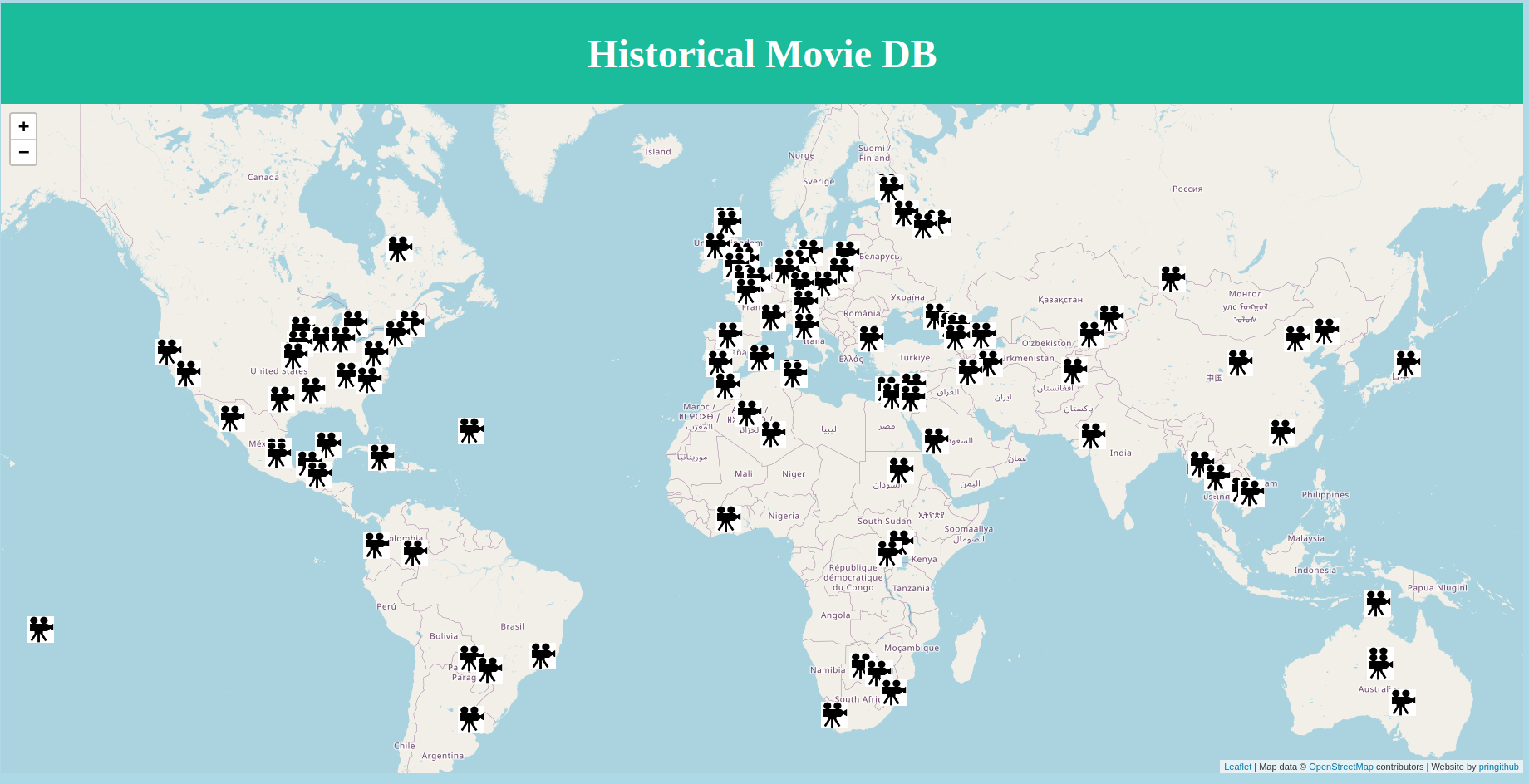This screenshot has height=784, width=1529.
Task: Select the marker over Монгол region
Action: [x=1173, y=277]
